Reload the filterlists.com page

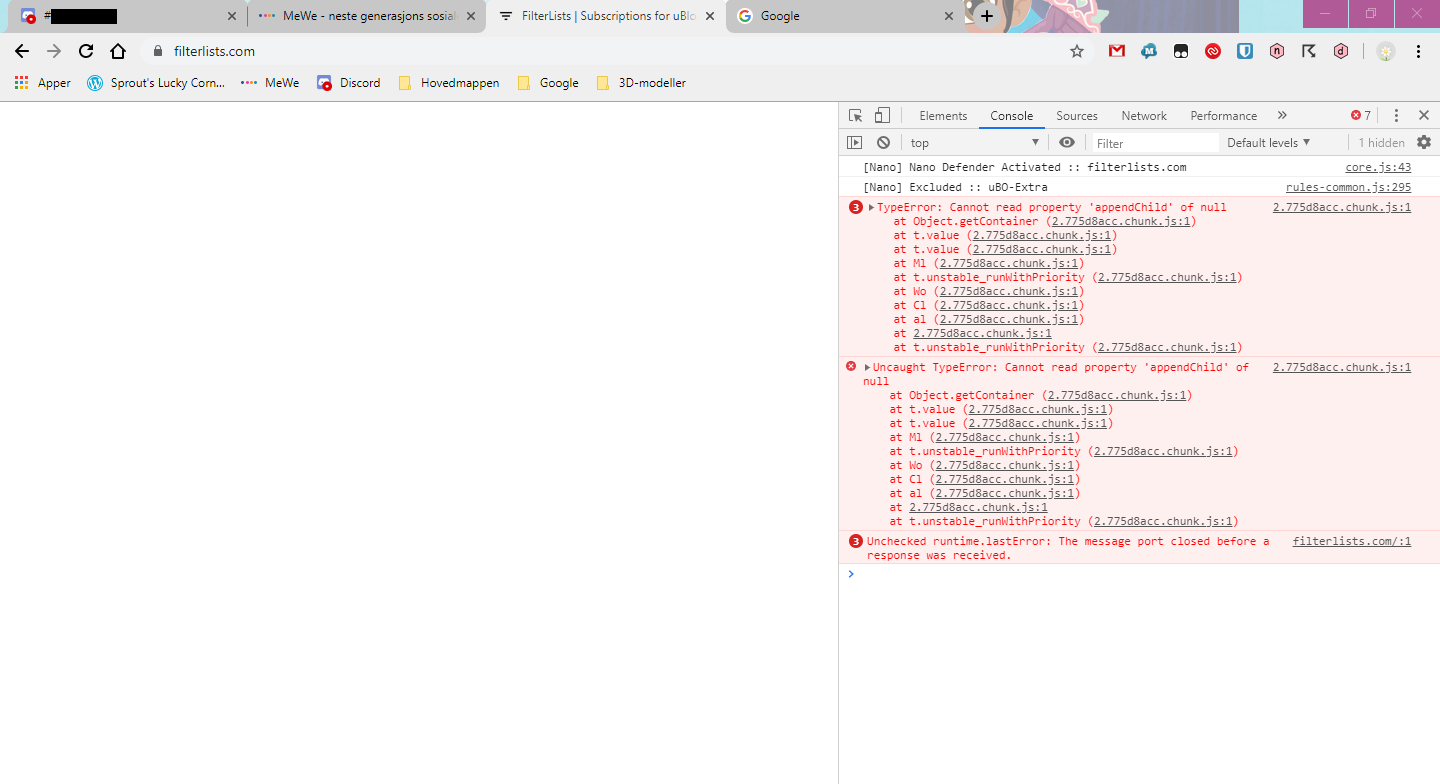point(86,51)
